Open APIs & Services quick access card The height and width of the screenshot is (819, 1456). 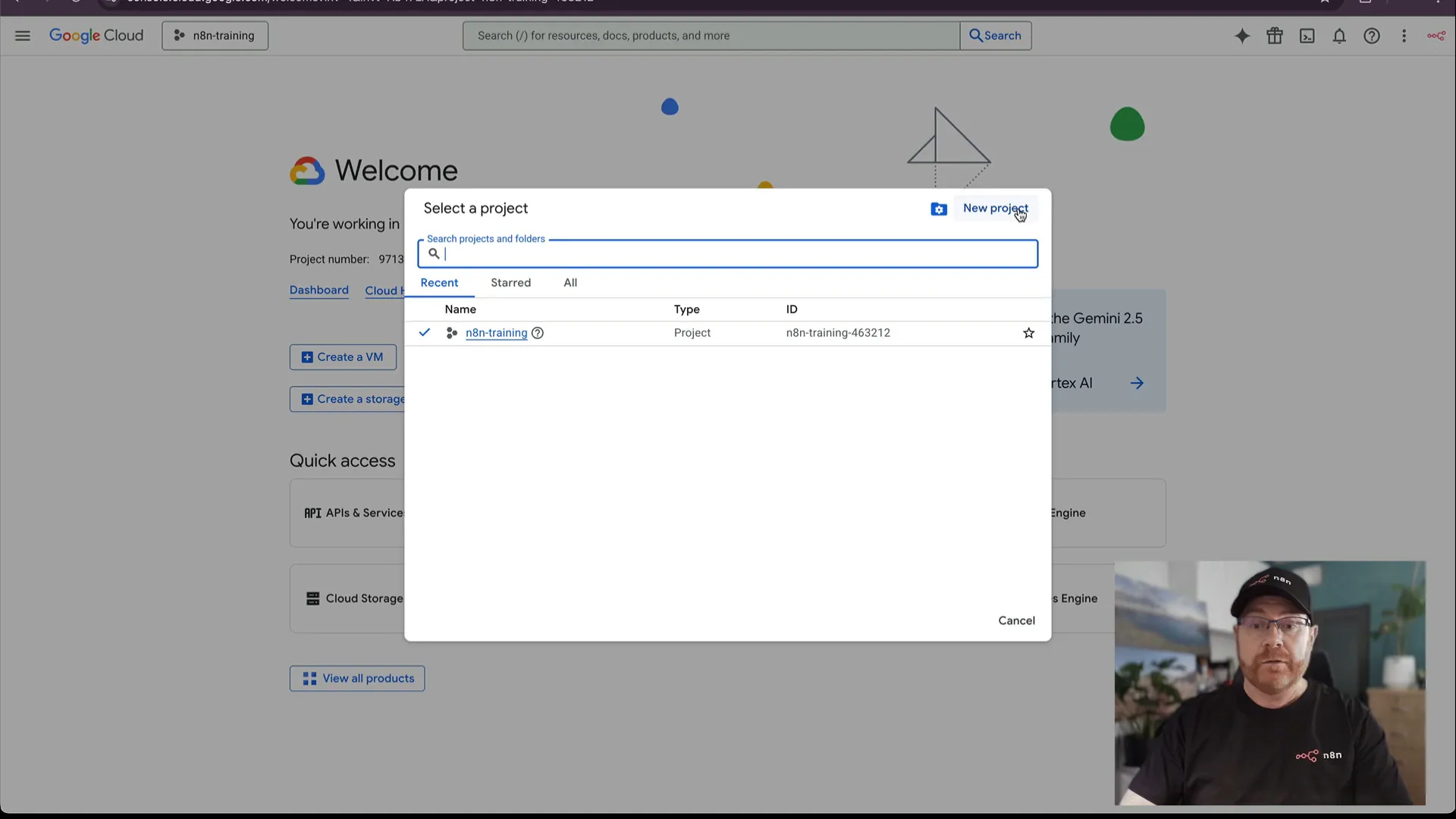pyautogui.click(x=347, y=513)
